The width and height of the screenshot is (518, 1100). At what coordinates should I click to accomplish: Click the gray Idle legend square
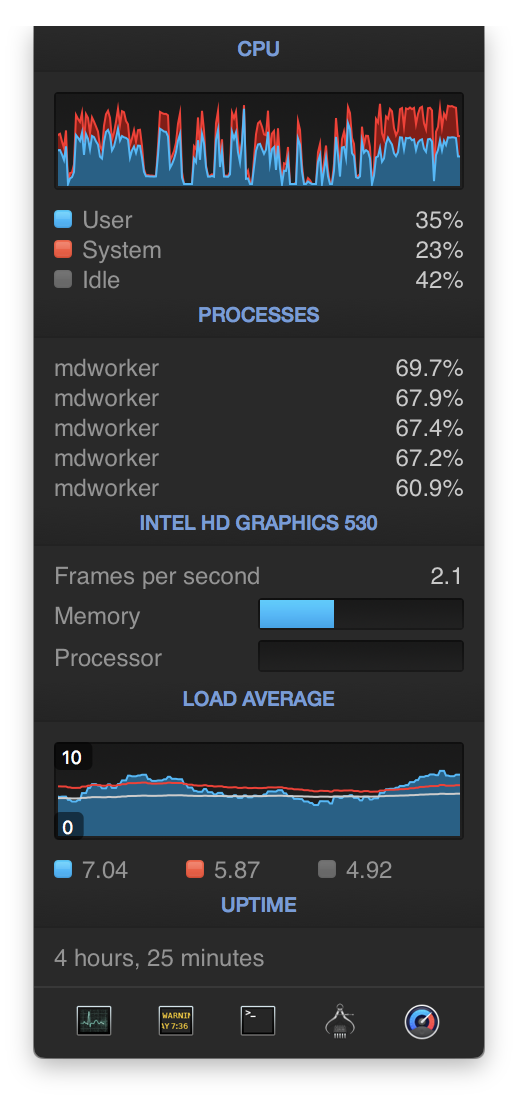(63, 280)
